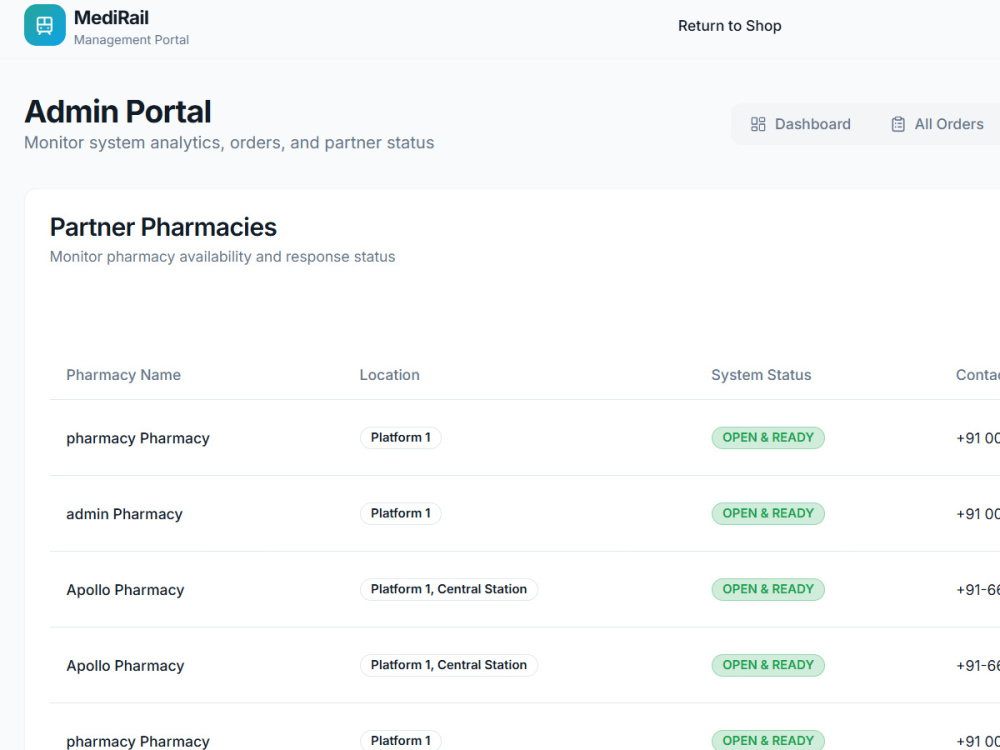Image resolution: width=1000 pixels, height=750 pixels.
Task: Click OPEN & READY status in first row
Action: click(x=768, y=438)
